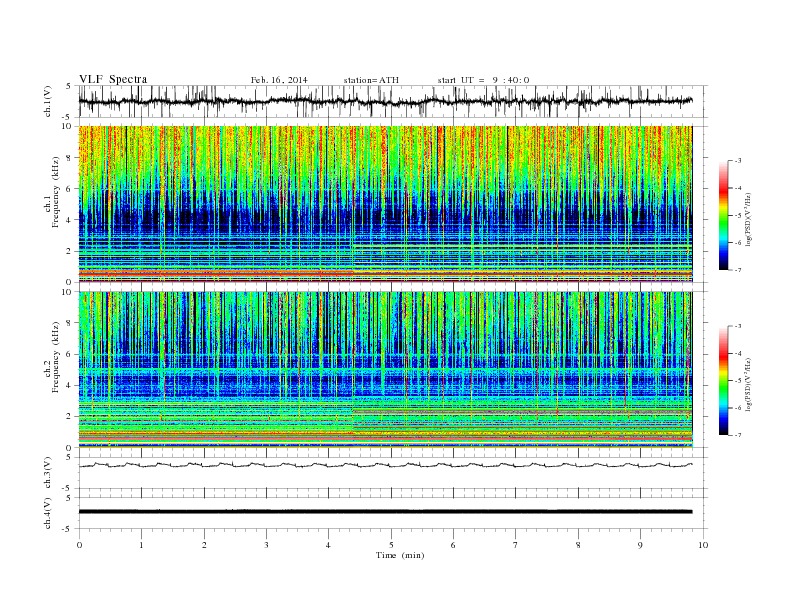Click time axis tick label "0"

click(x=79, y=545)
